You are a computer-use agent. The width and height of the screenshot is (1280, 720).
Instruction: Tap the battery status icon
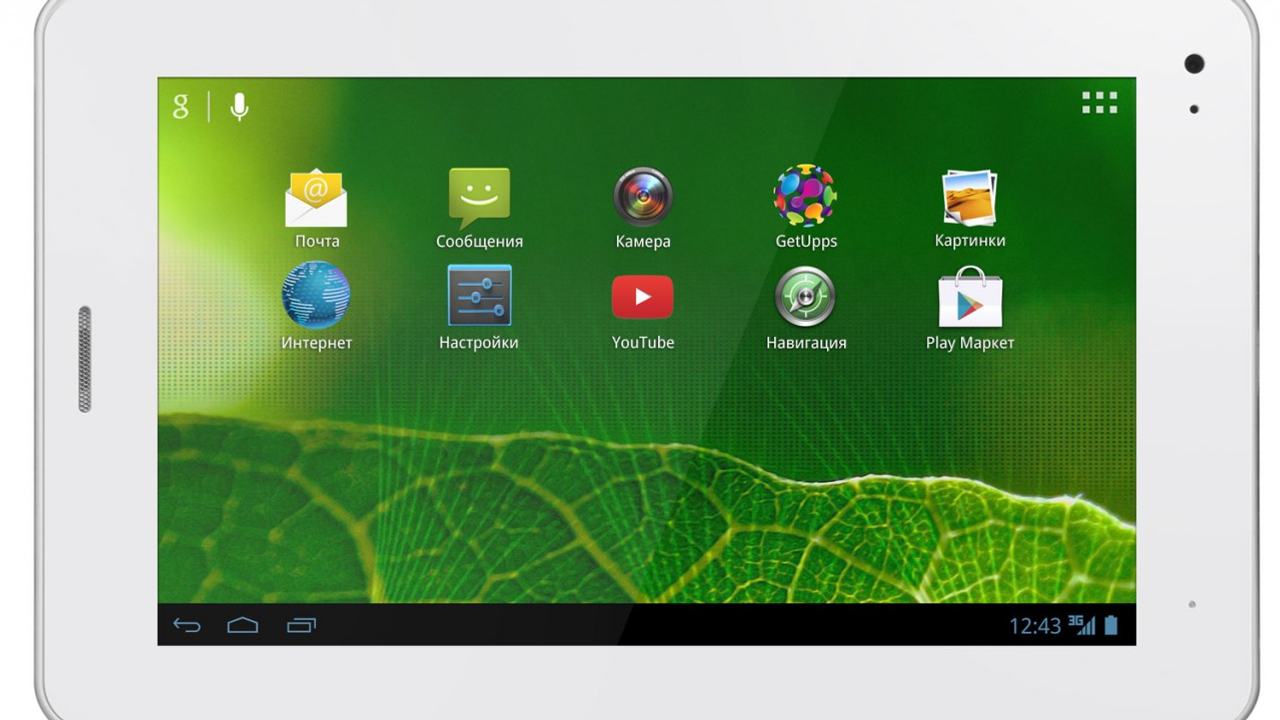pyautogui.click(x=1111, y=626)
